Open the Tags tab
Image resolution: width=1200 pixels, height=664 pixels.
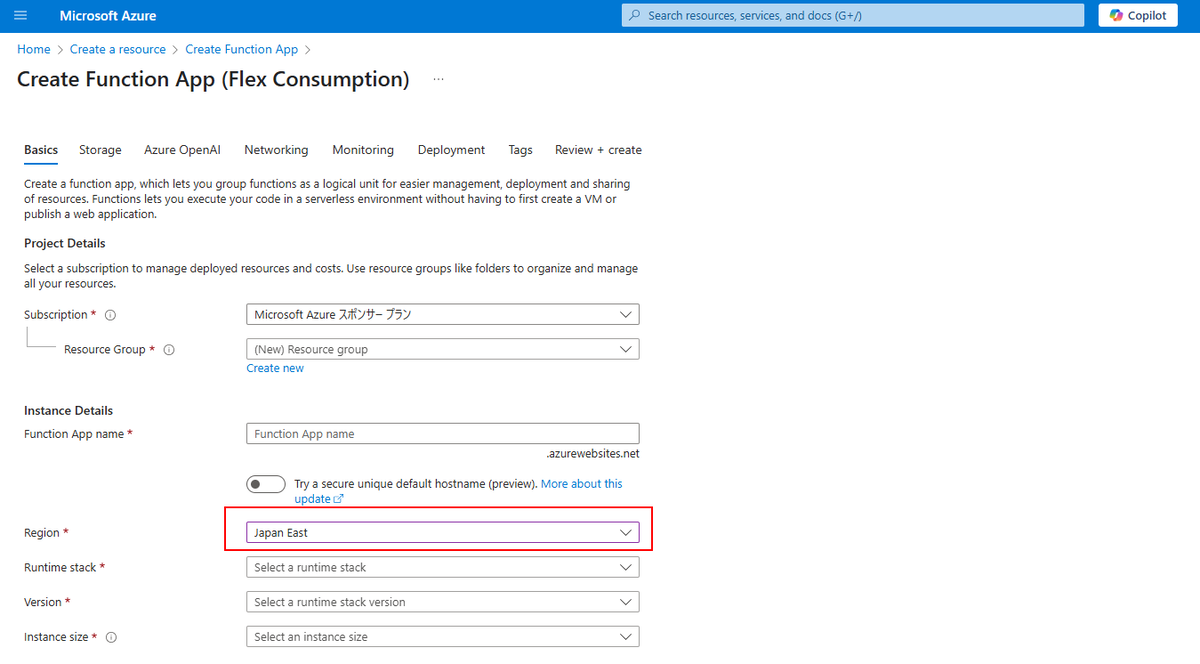[x=520, y=150]
